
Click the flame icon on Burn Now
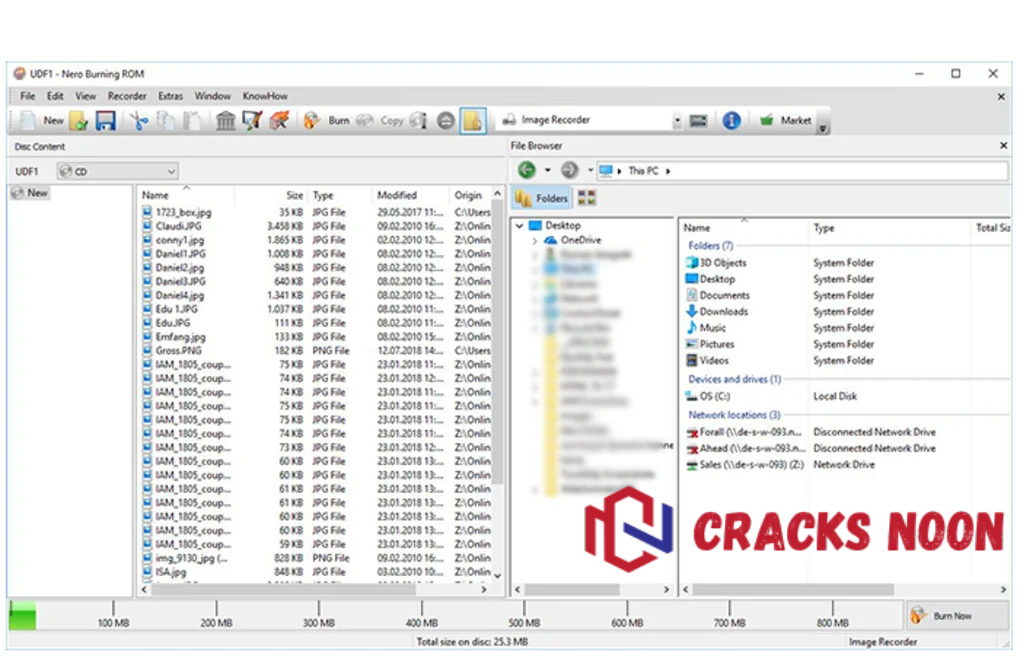click(x=918, y=615)
